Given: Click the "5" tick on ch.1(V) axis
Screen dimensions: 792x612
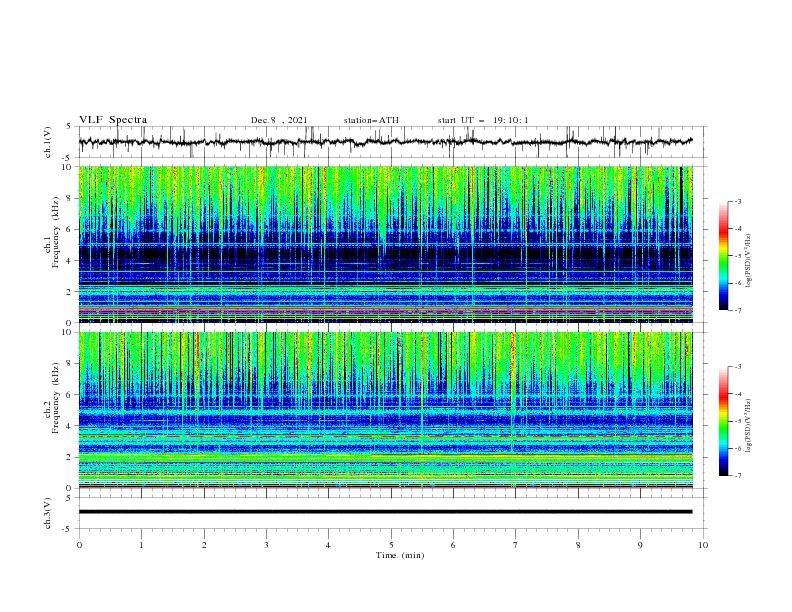Looking at the screenshot, I should pos(70,127).
